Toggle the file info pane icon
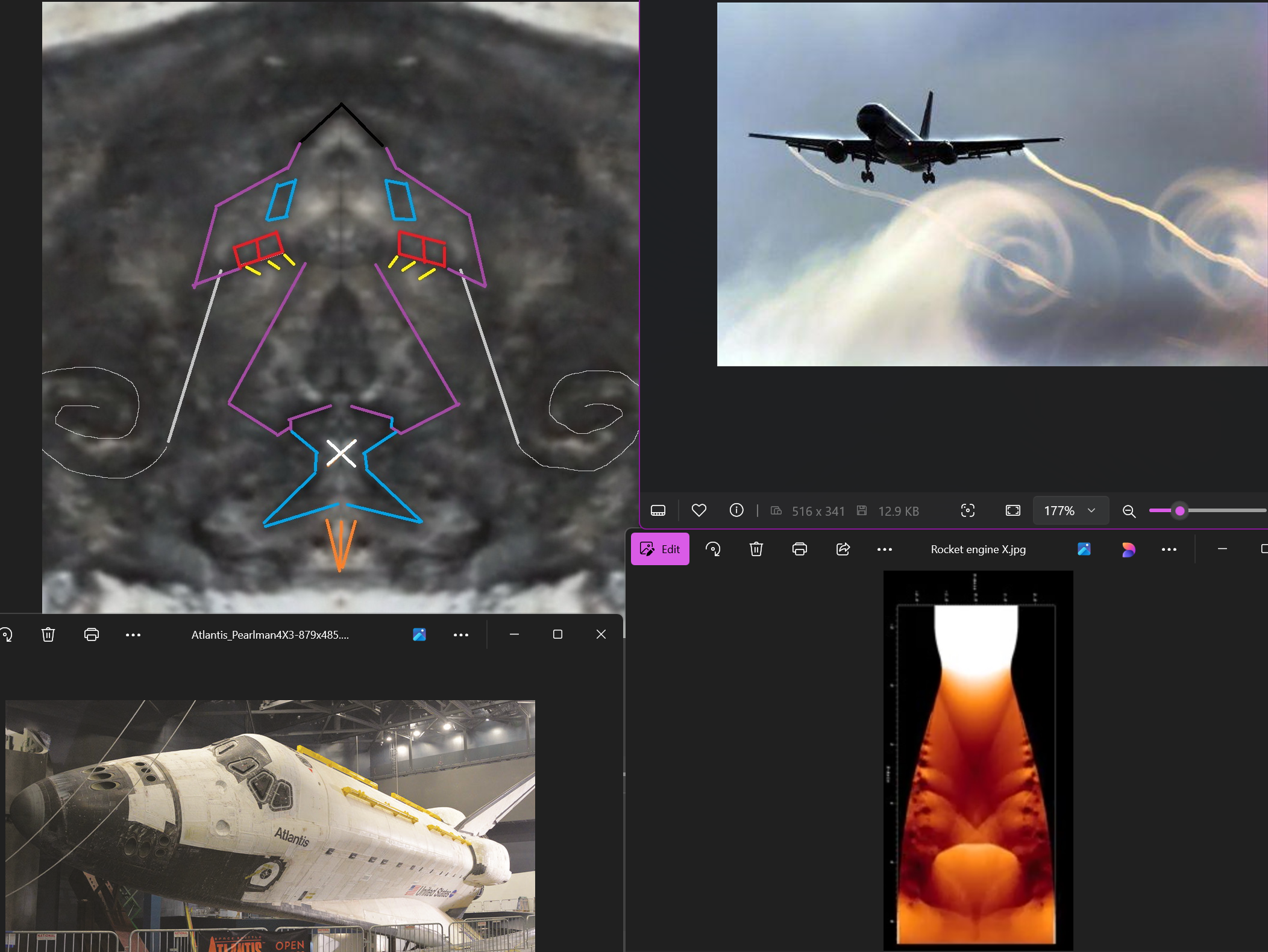This screenshot has height=952, width=1268. click(736, 510)
